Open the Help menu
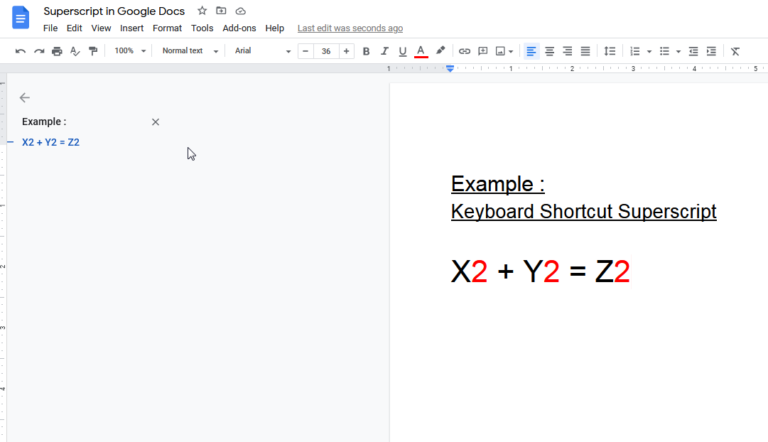This screenshot has width=768, height=442. coord(275,28)
